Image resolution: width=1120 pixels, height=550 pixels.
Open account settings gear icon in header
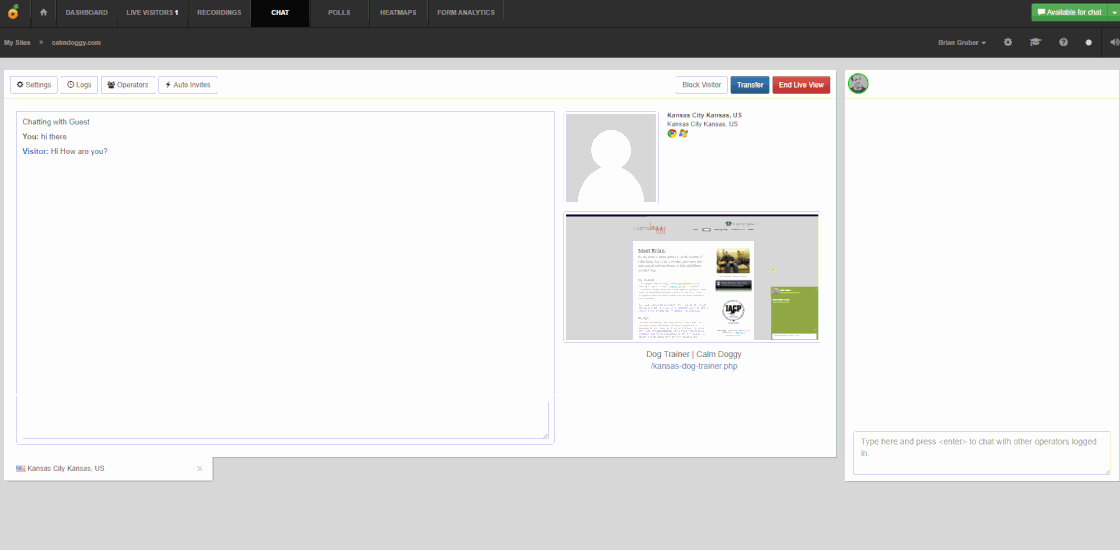[x=1008, y=43]
